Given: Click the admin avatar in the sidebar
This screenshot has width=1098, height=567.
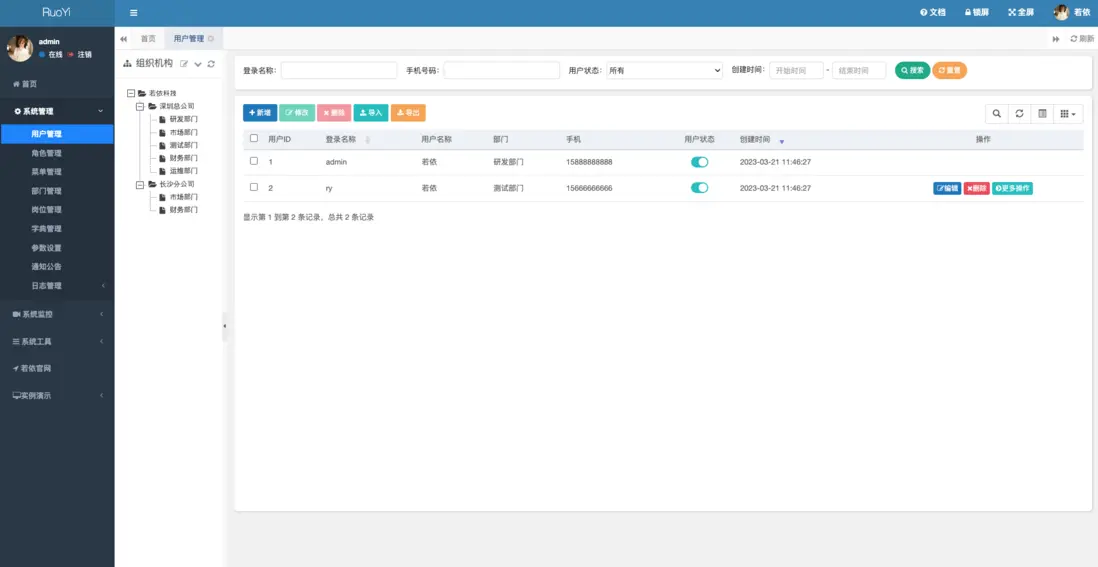Looking at the screenshot, I should coord(20,48).
